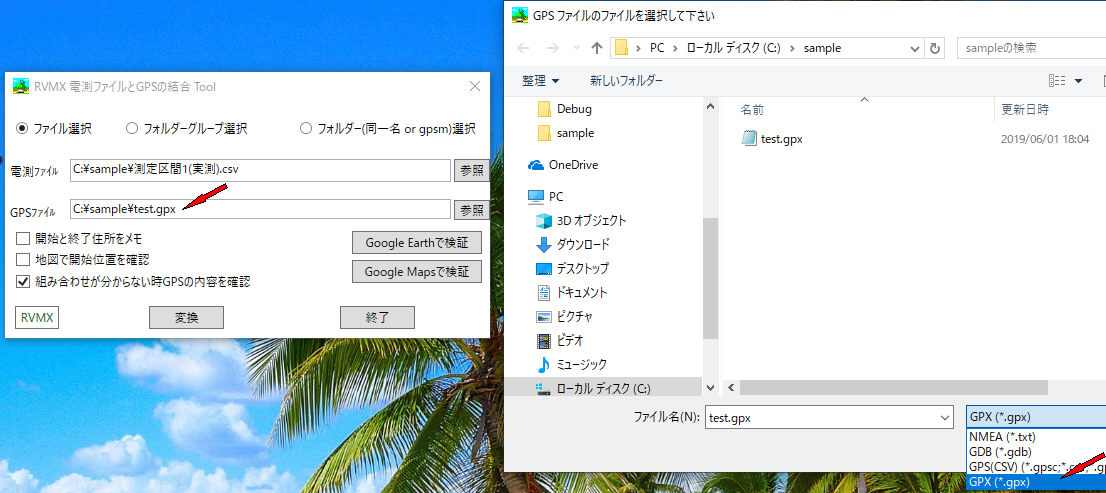
Task: Click the refresh icon beside address bar
Action: [935, 48]
